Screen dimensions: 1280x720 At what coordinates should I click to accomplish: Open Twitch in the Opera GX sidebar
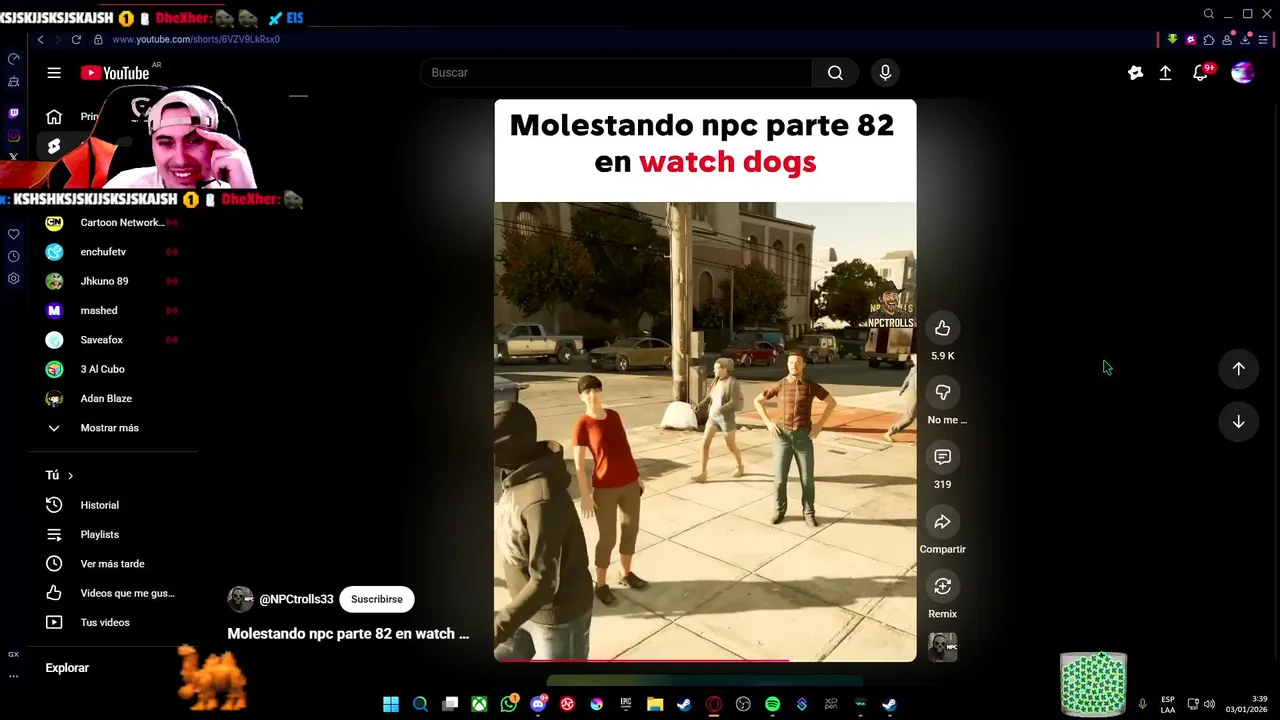[x=13, y=113]
